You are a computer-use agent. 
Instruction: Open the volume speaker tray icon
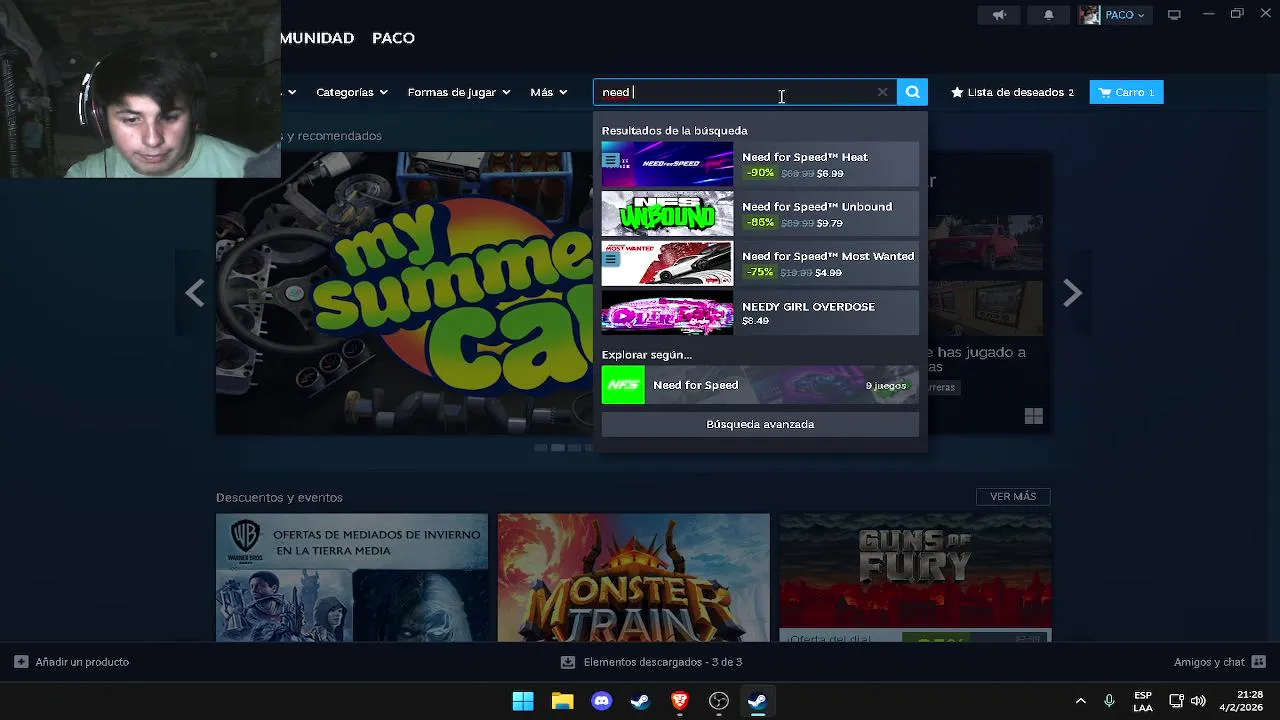(1198, 701)
